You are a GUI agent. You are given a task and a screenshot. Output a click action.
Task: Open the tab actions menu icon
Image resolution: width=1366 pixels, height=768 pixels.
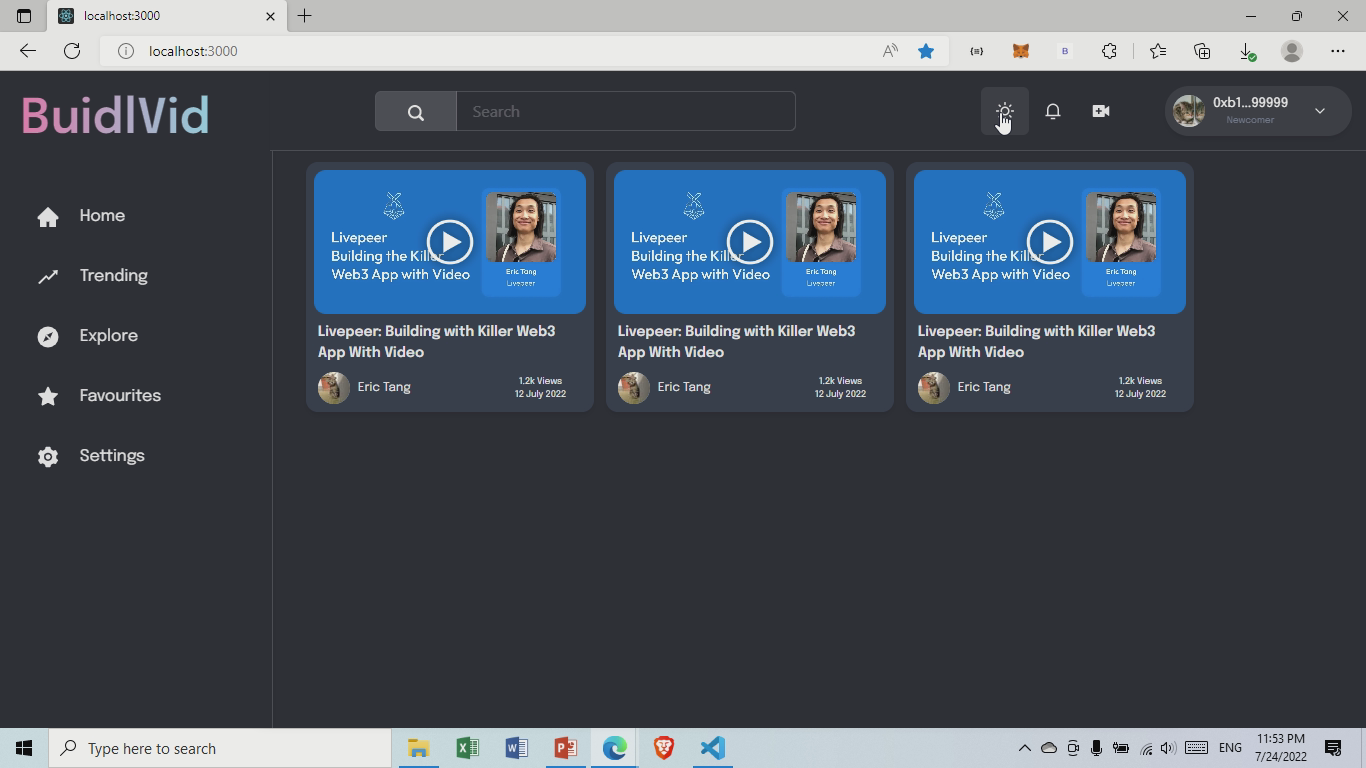(x=24, y=16)
